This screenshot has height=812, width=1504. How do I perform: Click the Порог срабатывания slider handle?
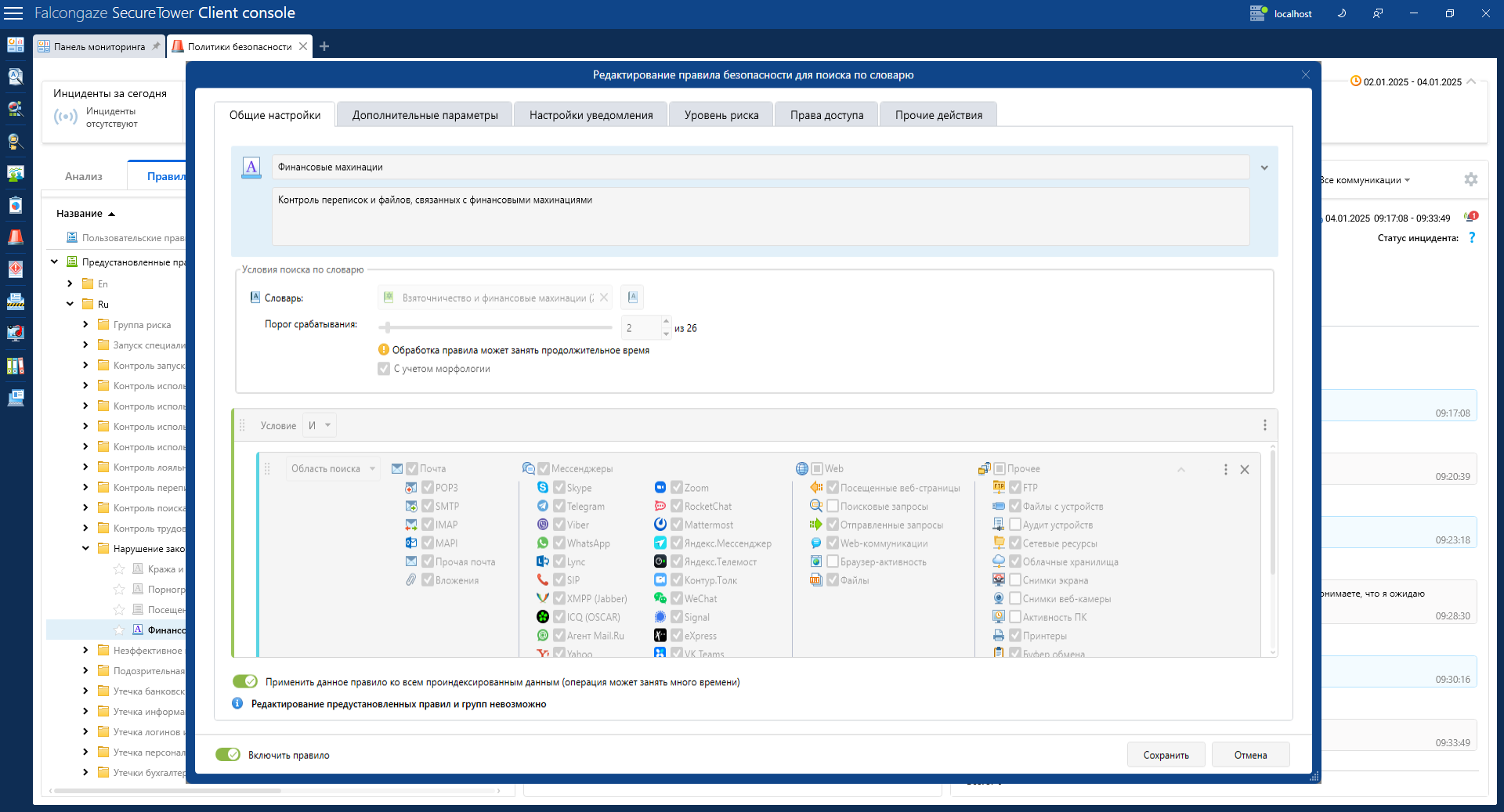coord(387,327)
